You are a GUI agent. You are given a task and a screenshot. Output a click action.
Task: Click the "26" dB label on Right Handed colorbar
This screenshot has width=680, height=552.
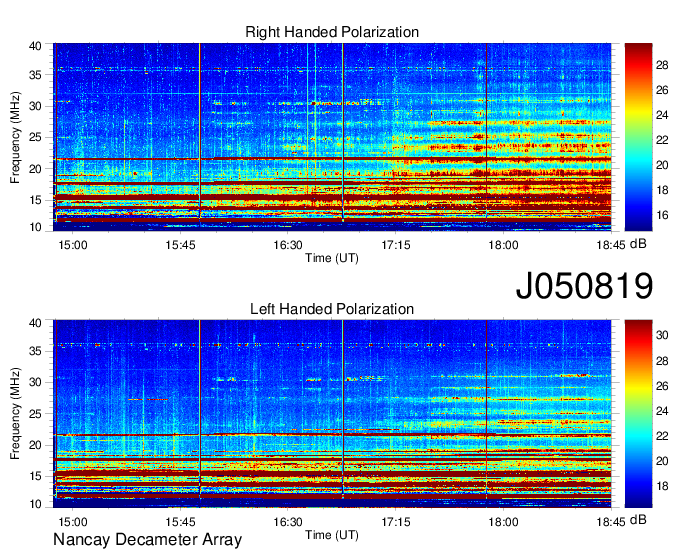662,90
